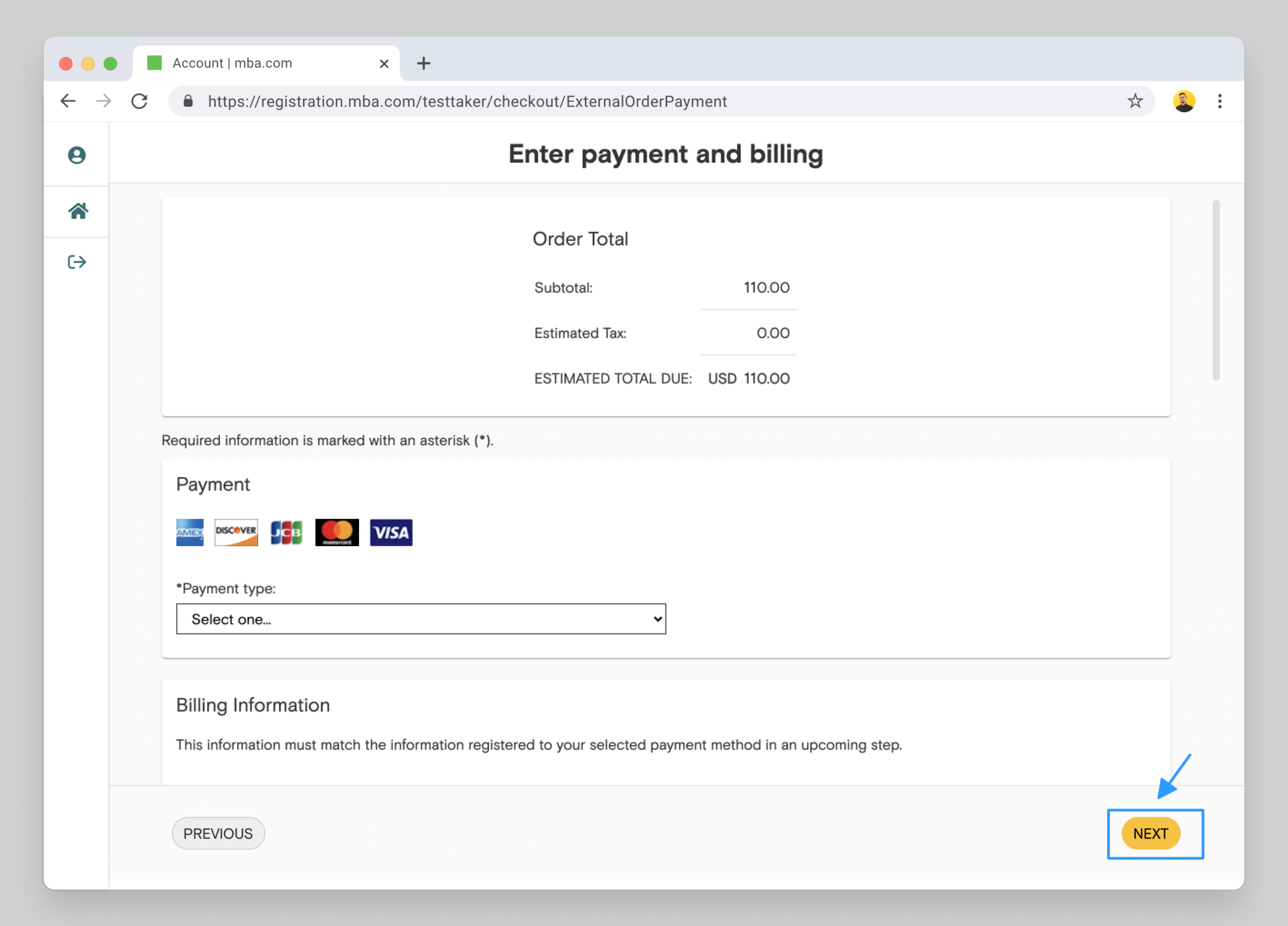Bookmark page with the star icon
This screenshot has height=926, width=1288.
point(1135,101)
